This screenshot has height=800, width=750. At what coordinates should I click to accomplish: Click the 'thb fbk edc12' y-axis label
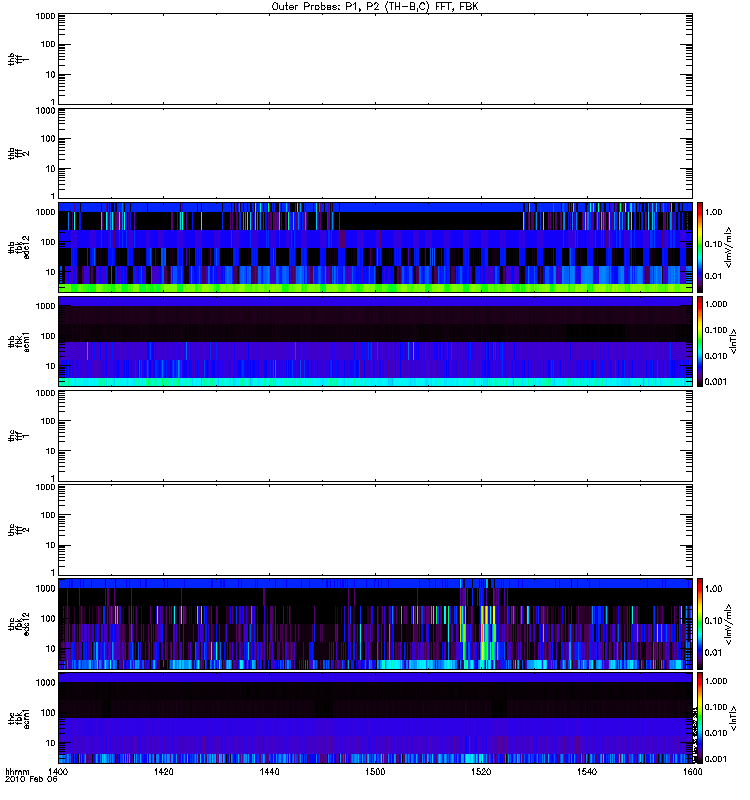[19, 247]
